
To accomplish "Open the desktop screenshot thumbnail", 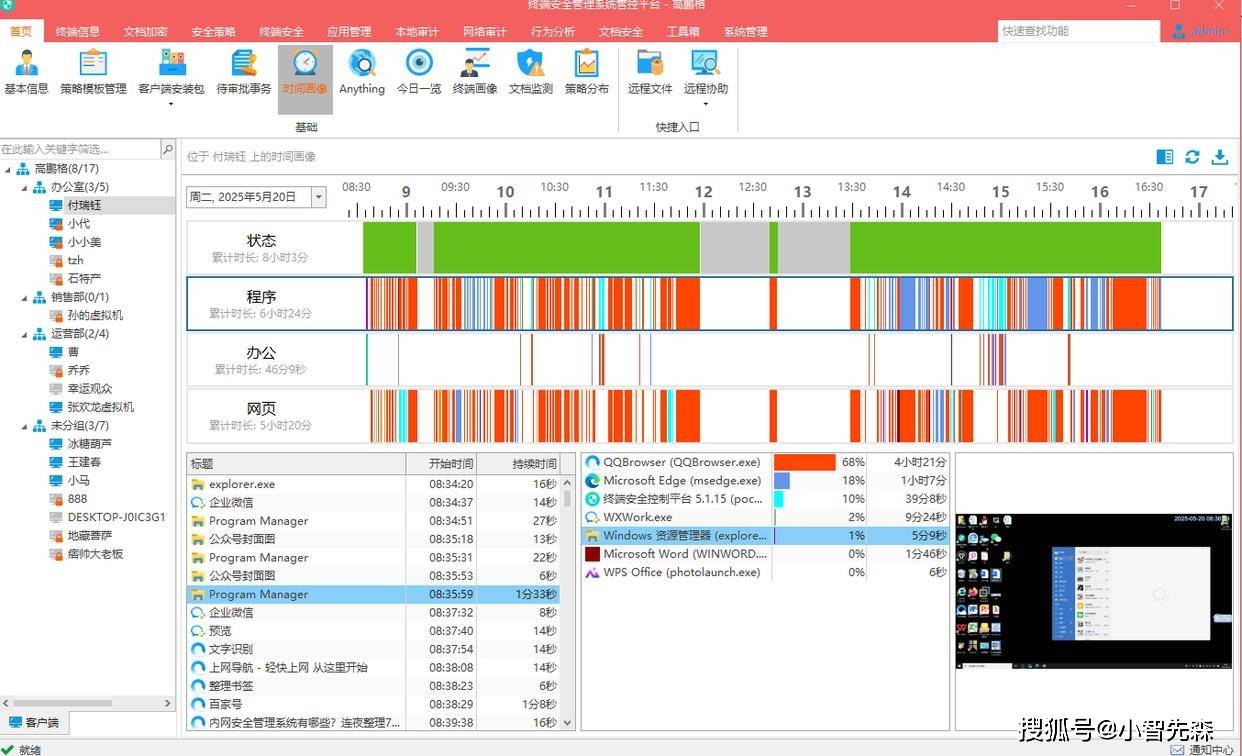I will (x=1093, y=592).
